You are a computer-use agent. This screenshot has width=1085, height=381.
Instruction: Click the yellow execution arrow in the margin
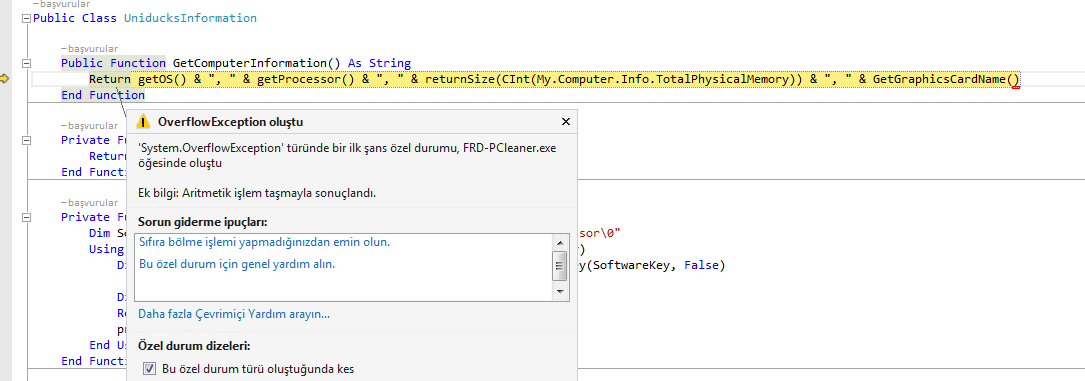tap(5, 80)
